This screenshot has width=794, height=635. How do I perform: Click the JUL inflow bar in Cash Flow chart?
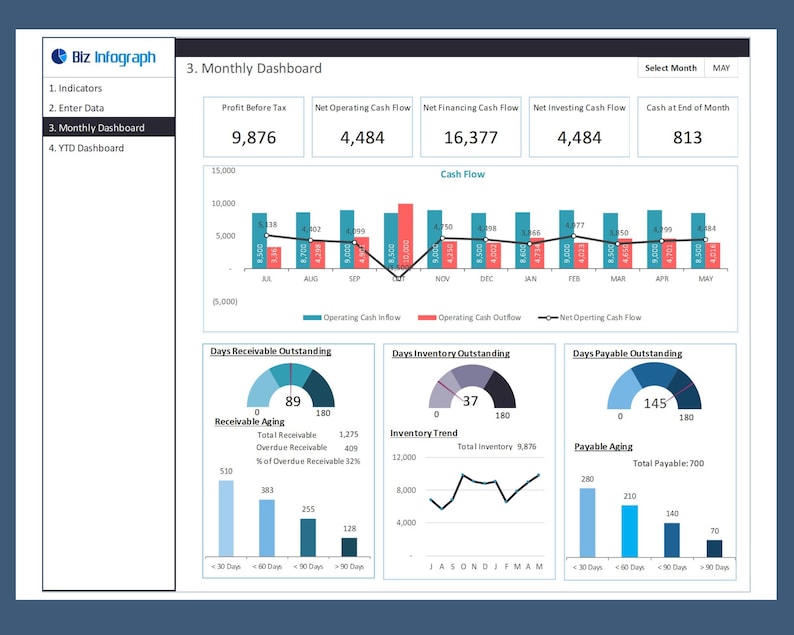tap(259, 241)
